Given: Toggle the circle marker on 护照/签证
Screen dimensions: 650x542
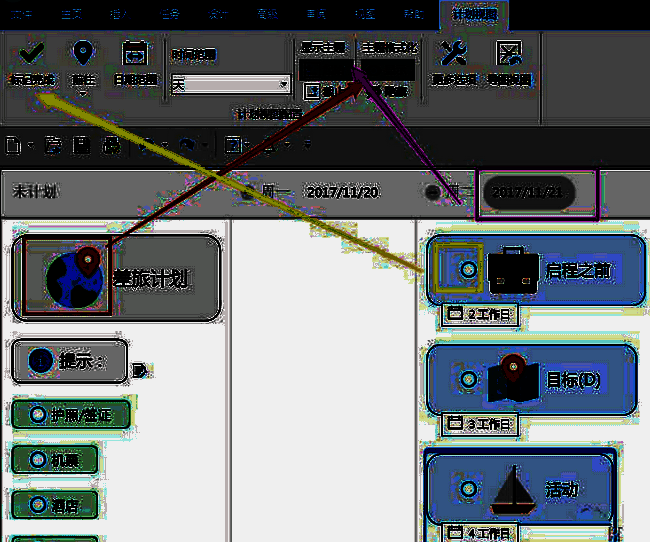Looking at the screenshot, I should tap(37, 412).
